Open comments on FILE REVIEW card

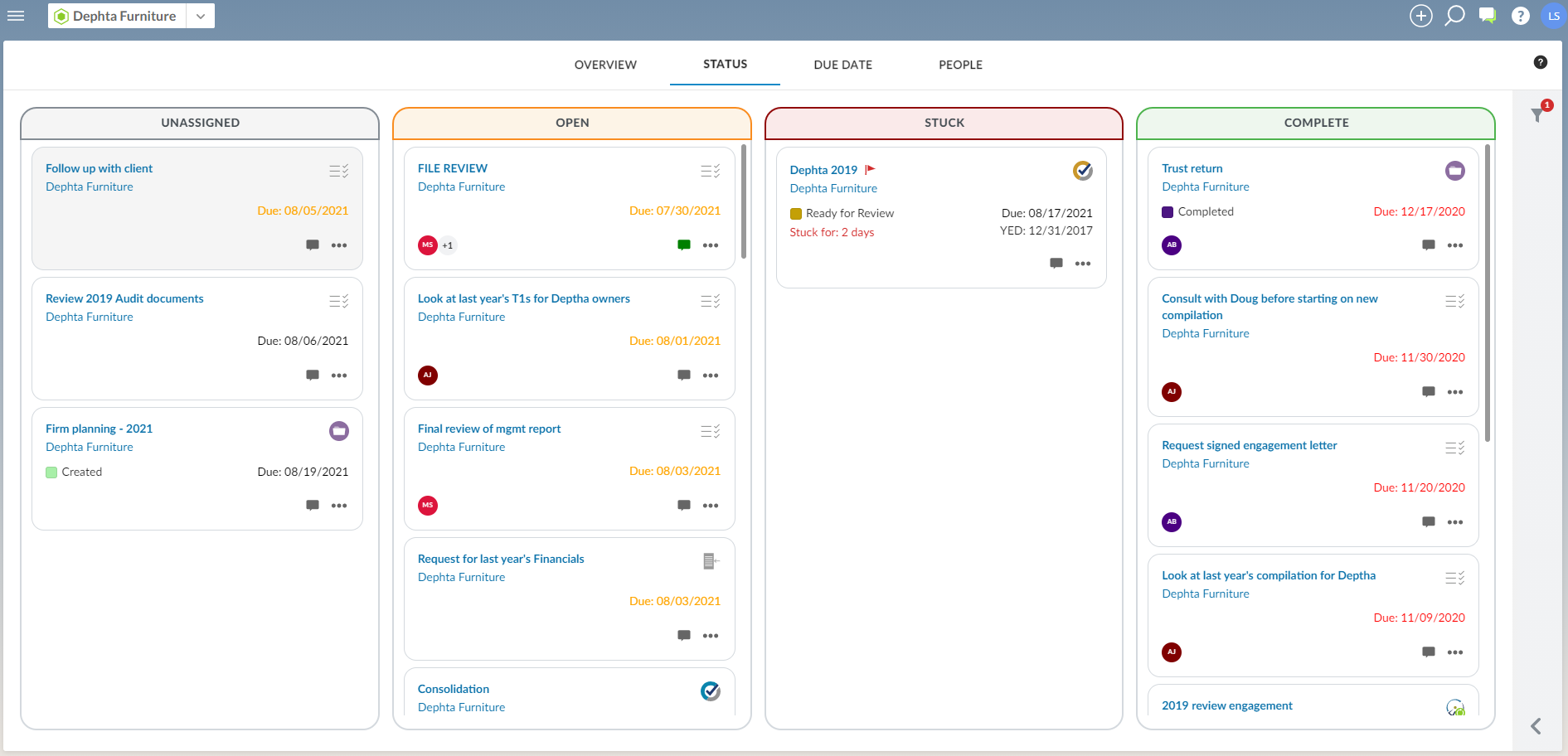tap(684, 245)
